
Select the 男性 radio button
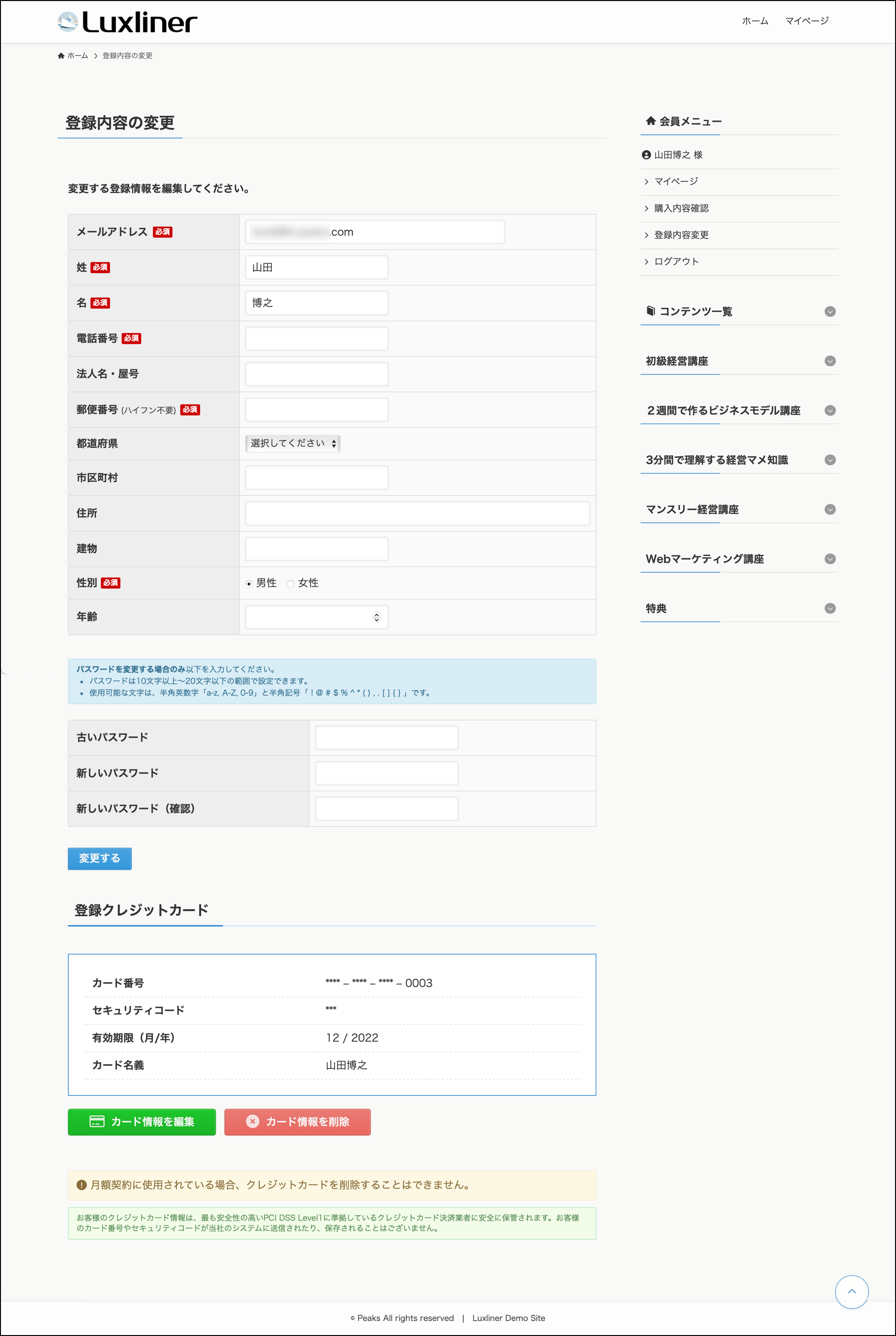(249, 583)
